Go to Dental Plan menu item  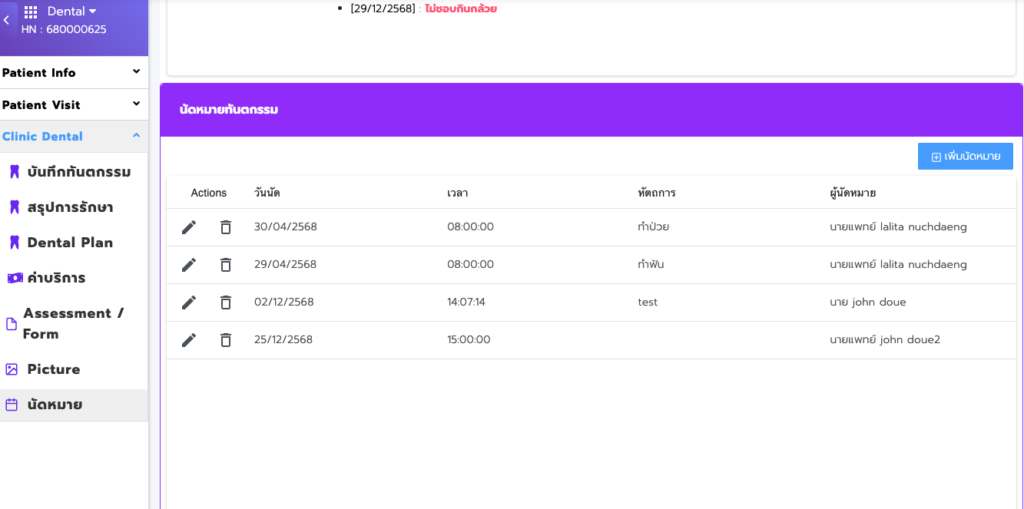(x=69, y=242)
